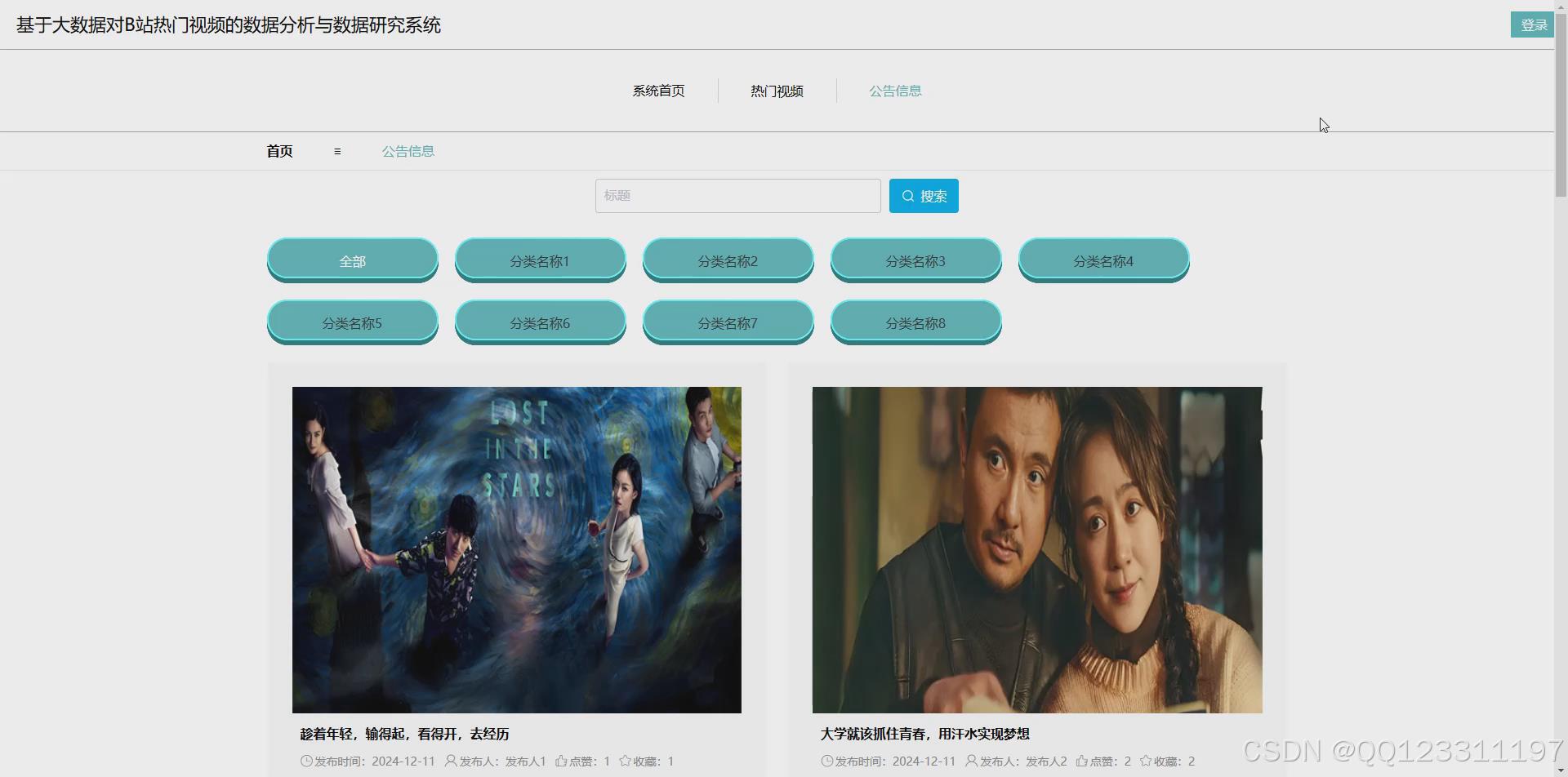Click the magnifier icon in the 搜索 button
This screenshot has width=1568, height=777.
pos(908,196)
